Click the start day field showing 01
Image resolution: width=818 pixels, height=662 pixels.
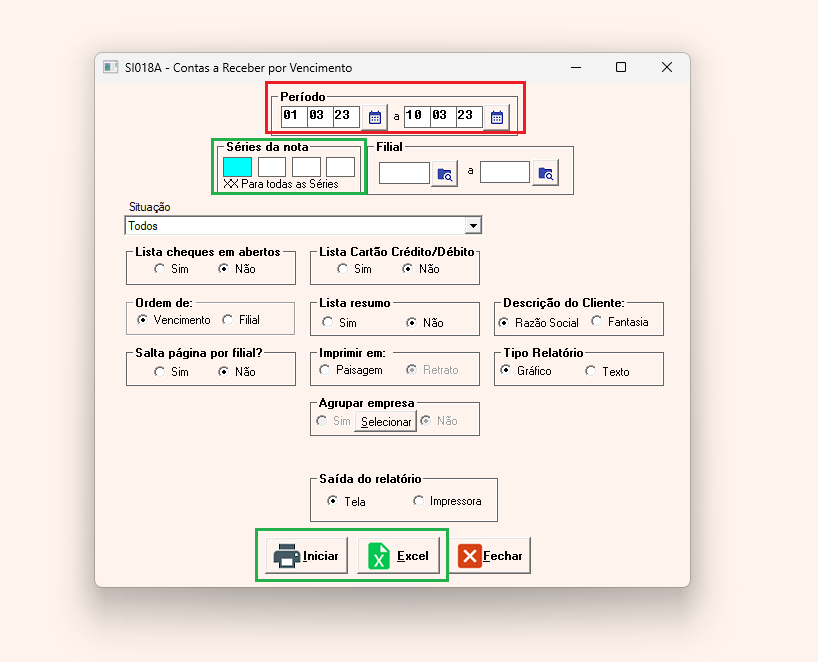pos(294,116)
